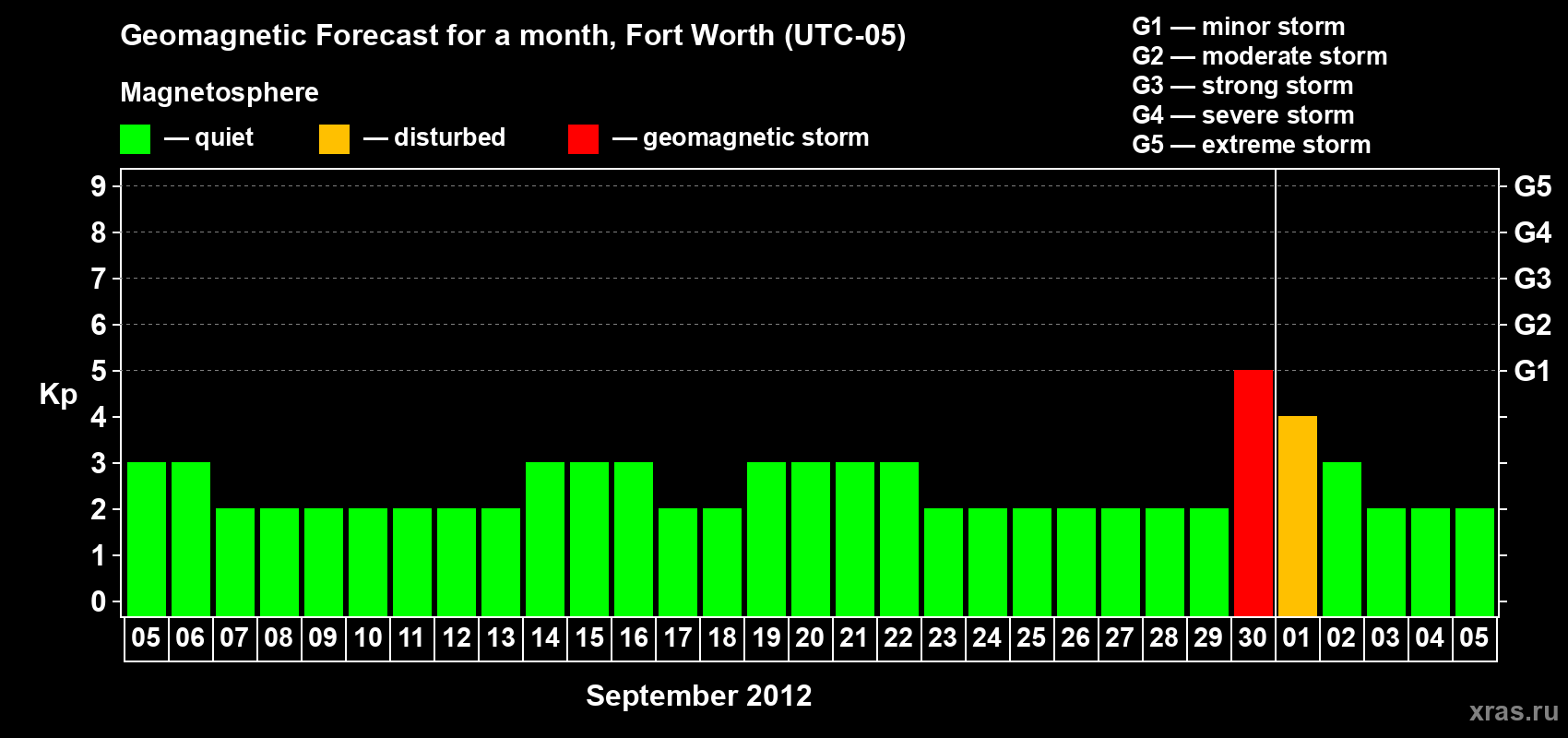Click the 27 date cell
The height and width of the screenshot is (738, 1568).
click(x=1120, y=638)
